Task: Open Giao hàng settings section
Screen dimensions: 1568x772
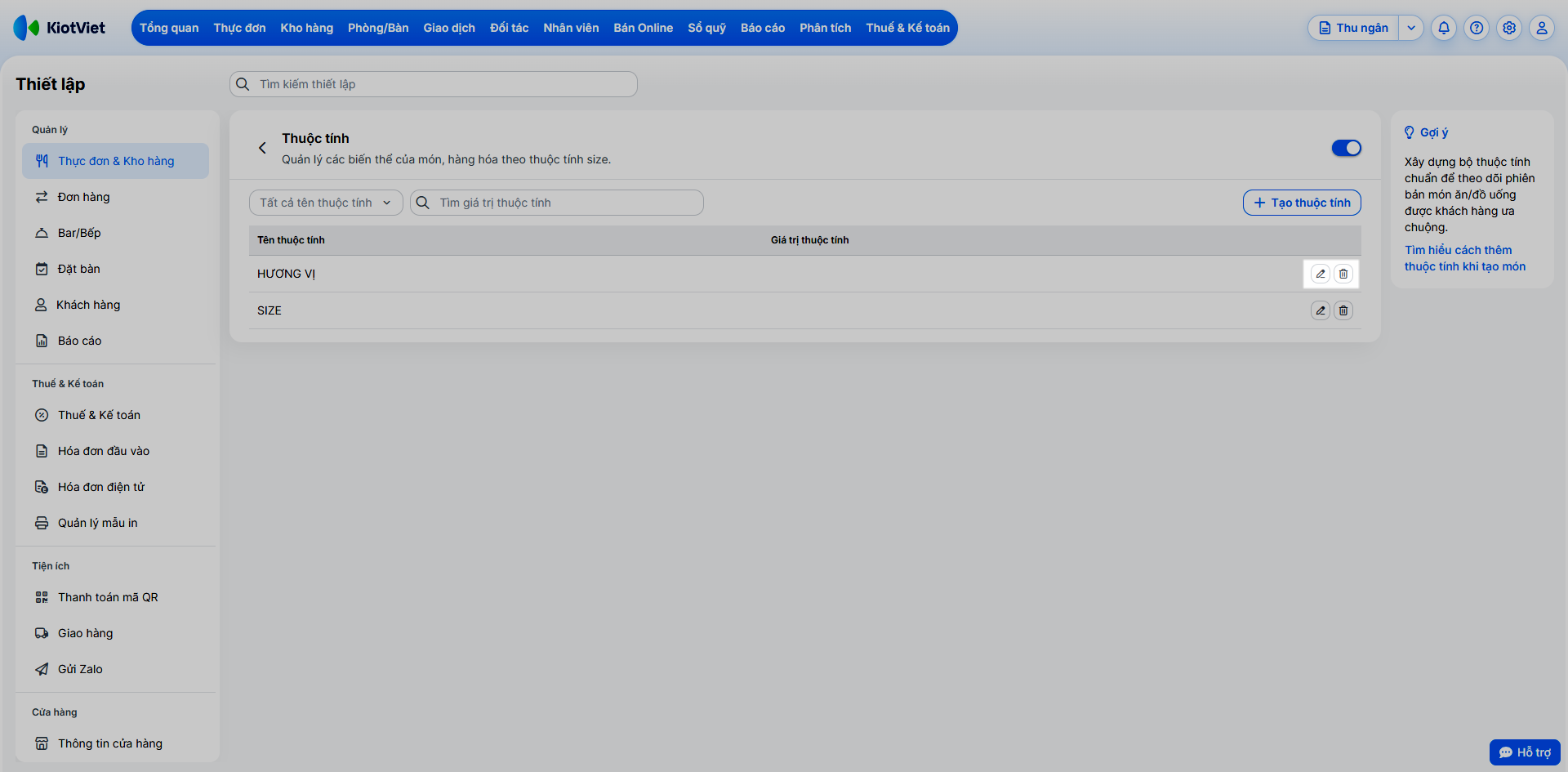Action: point(115,633)
